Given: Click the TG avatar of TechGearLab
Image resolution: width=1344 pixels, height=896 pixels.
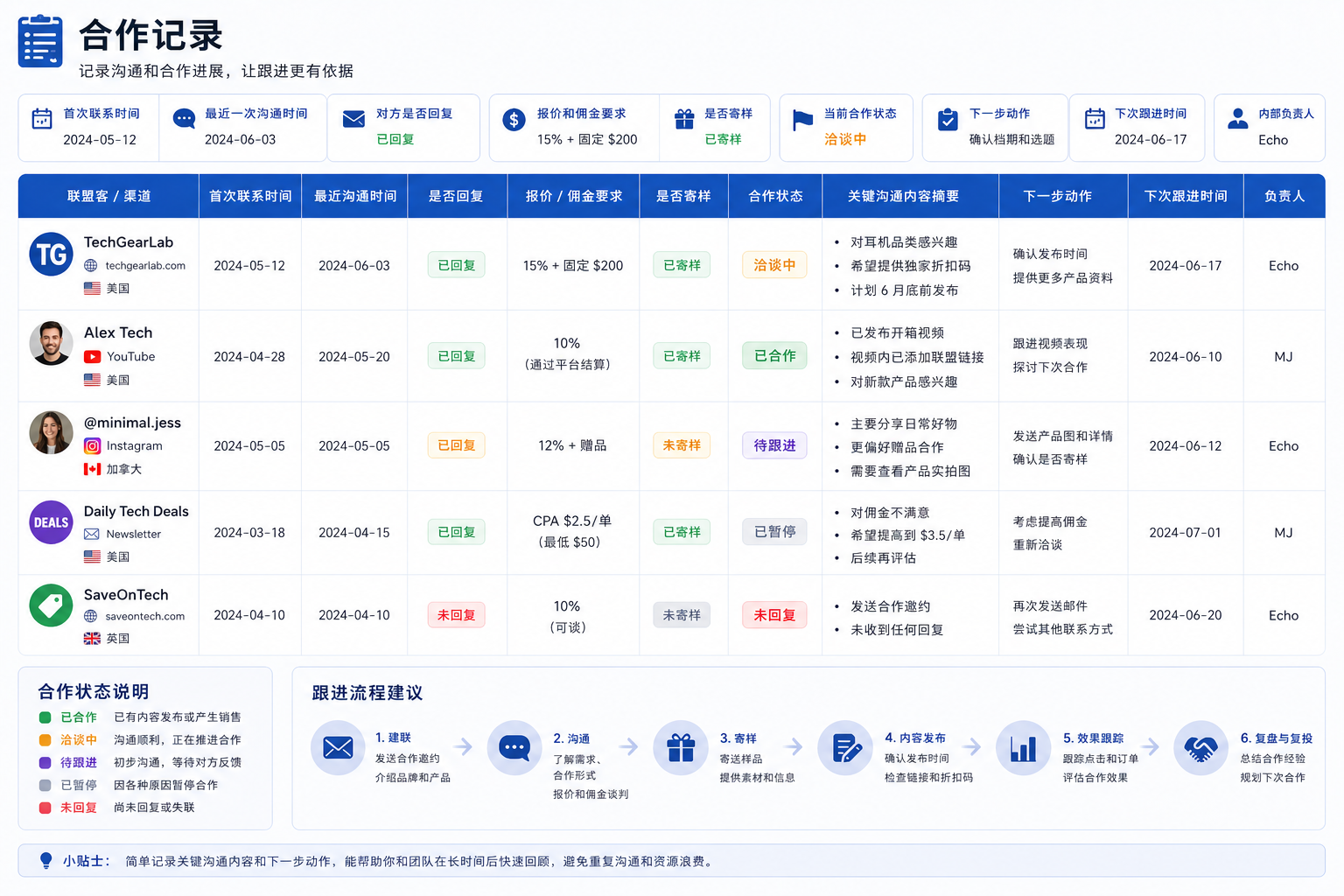Looking at the screenshot, I should tap(51, 254).
